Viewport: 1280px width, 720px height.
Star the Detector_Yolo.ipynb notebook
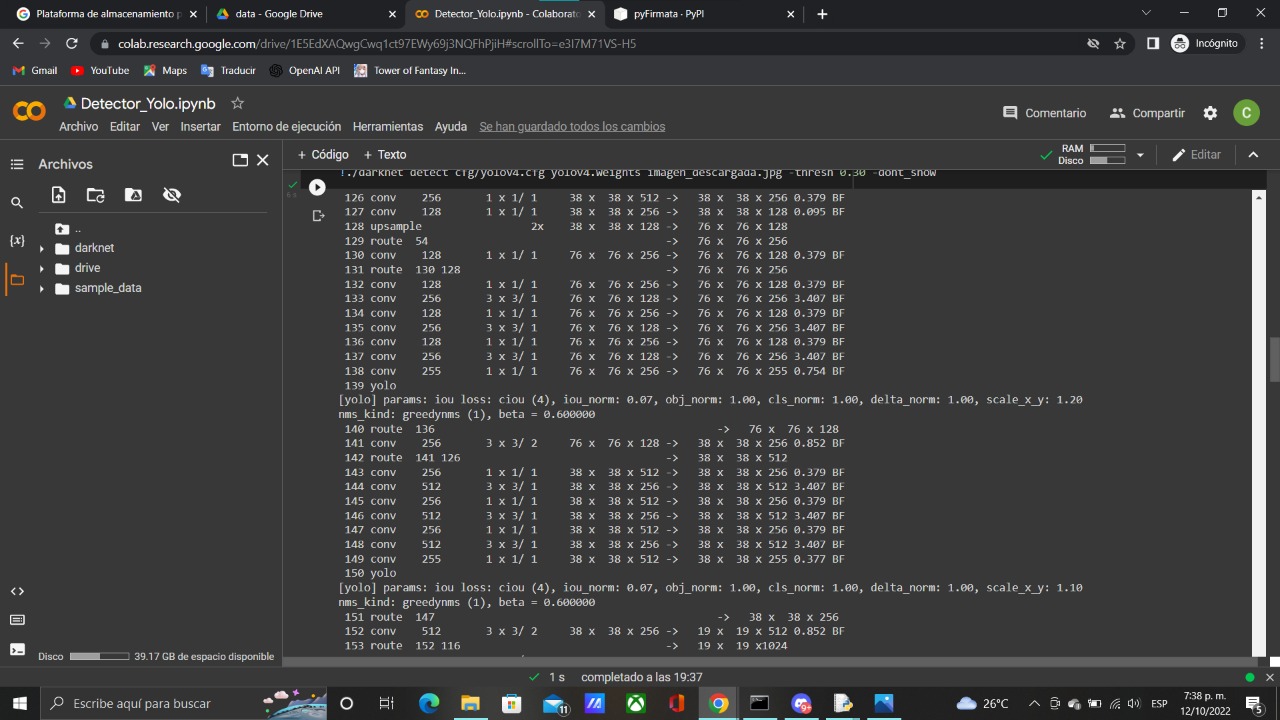(237, 103)
